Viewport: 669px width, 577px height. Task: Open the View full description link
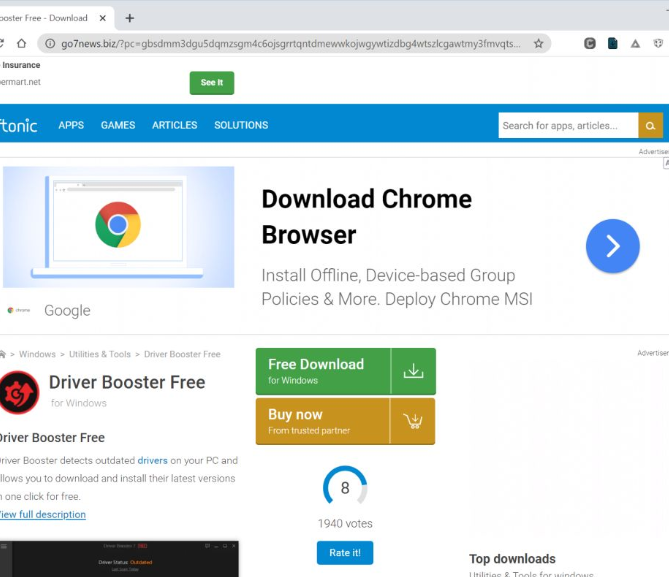[43, 515]
